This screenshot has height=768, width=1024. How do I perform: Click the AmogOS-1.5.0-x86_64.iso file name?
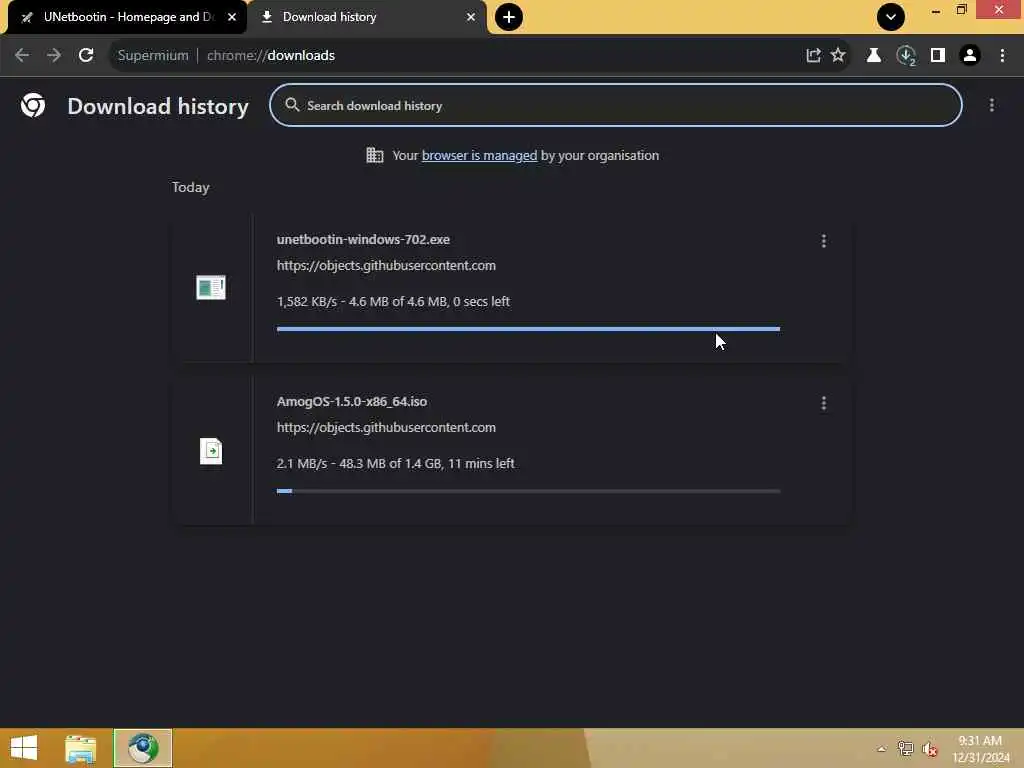pos(352,402)
